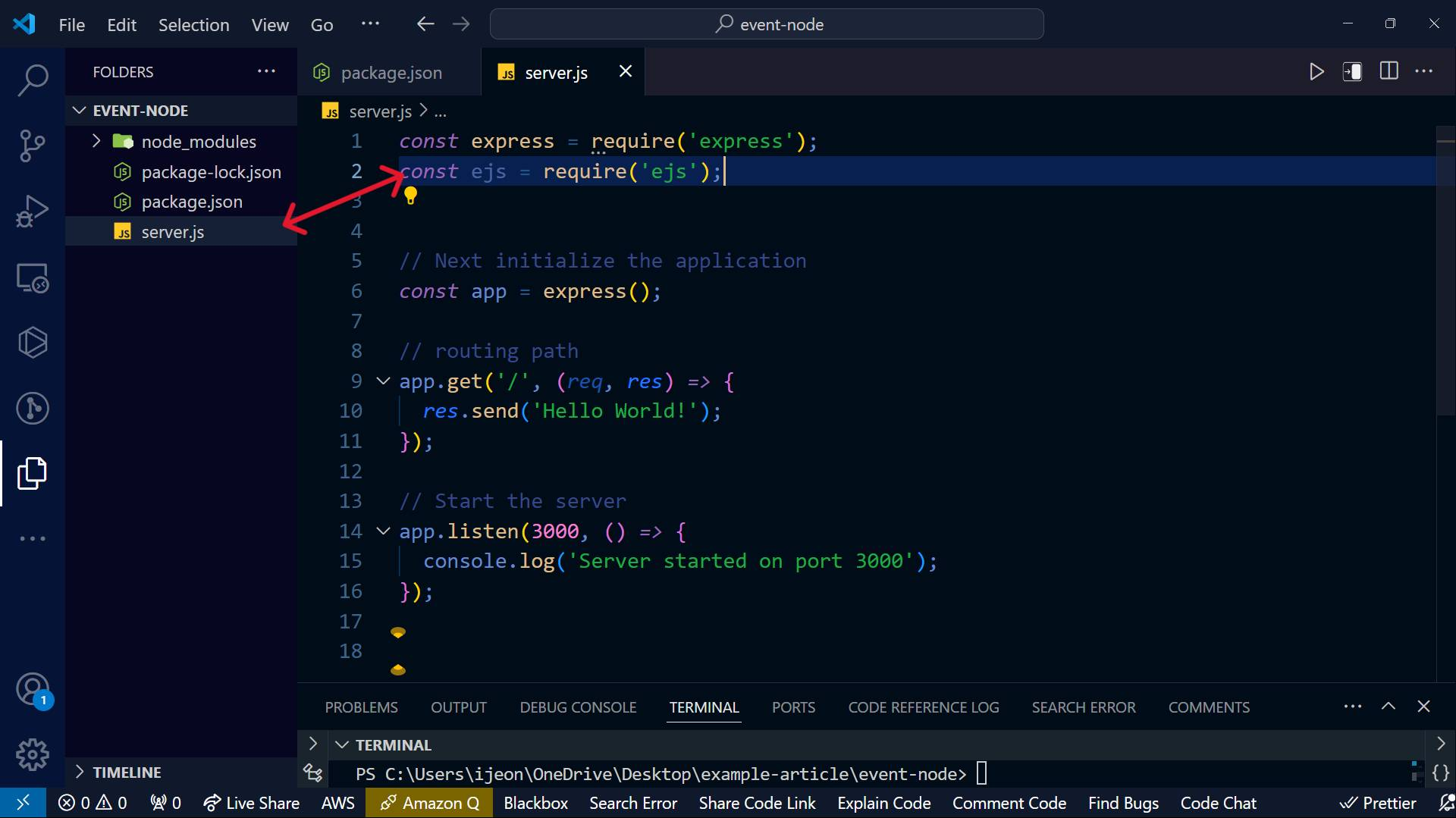Open the SEARCH ERROR panel tab
The height and width of the screenshot is (818, 1456).
pyautogui.click(x=1083, y=707)
